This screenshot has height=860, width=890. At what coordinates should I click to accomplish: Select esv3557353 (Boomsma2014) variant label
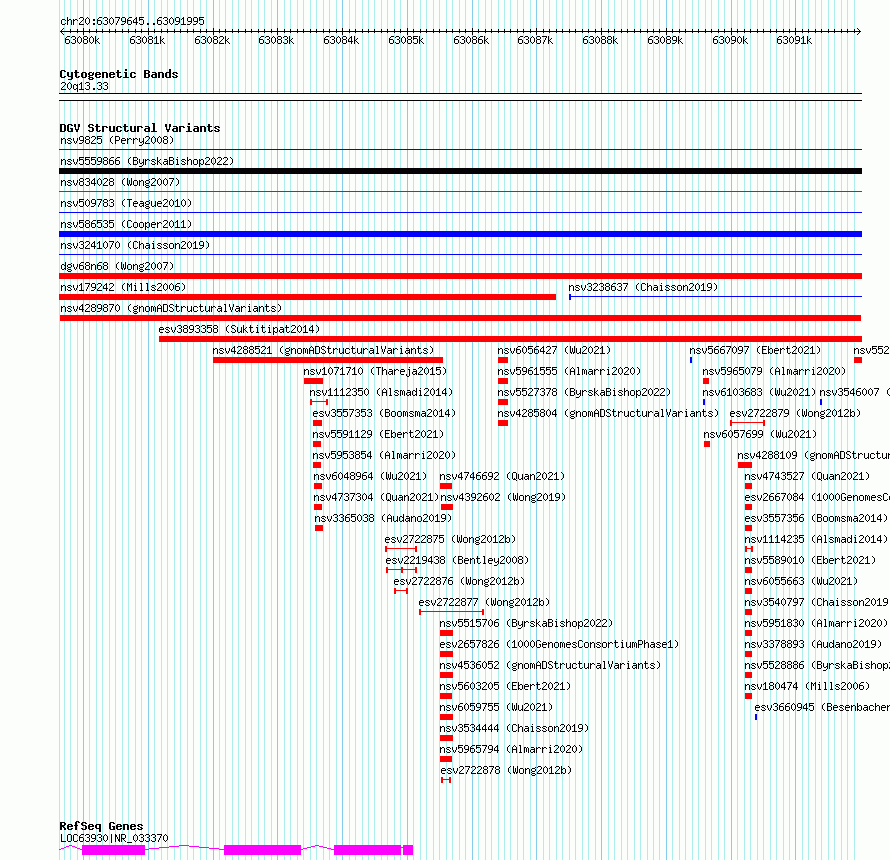point(384,413)
